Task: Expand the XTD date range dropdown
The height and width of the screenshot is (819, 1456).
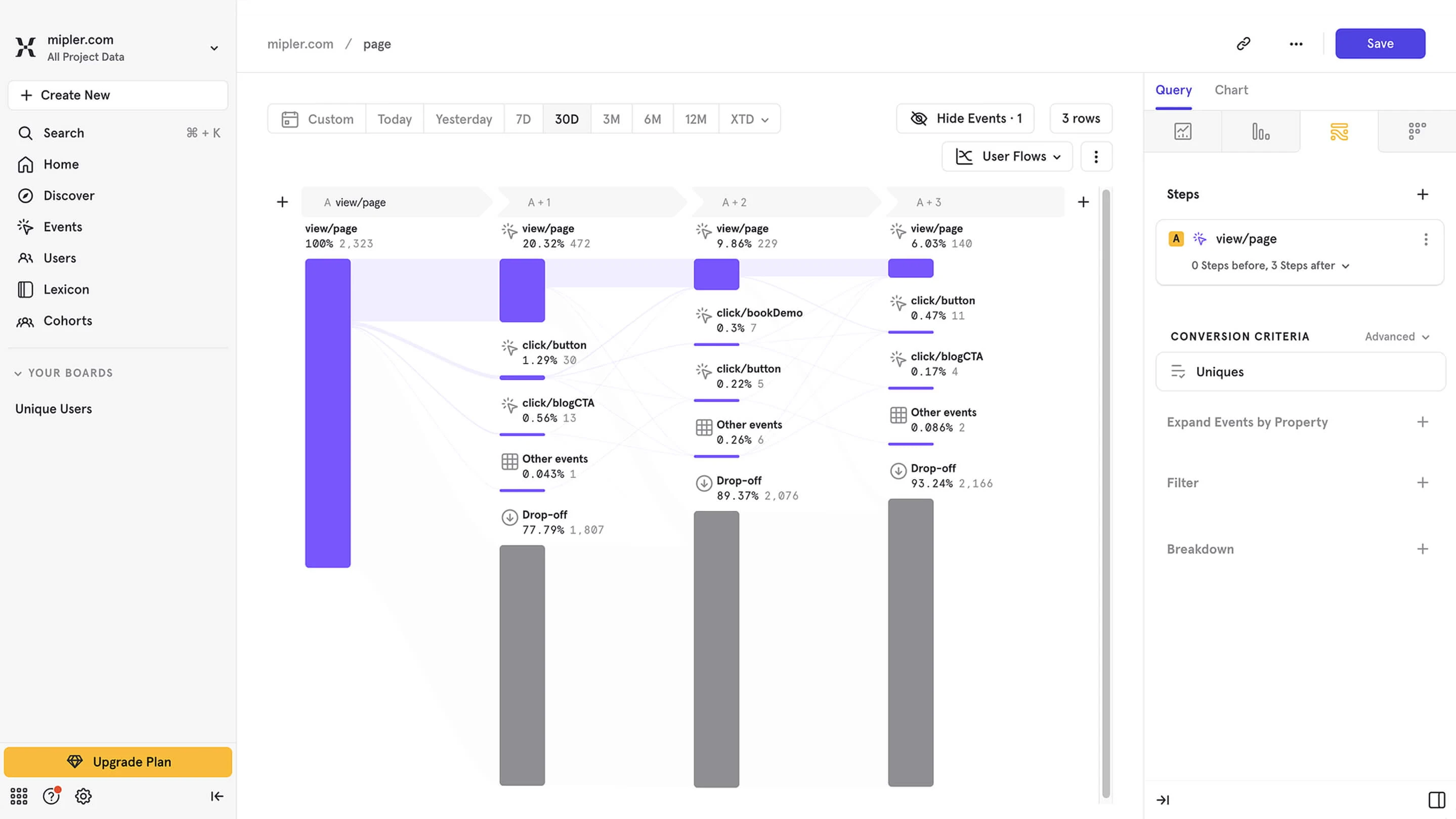Action: coord(749,119)
